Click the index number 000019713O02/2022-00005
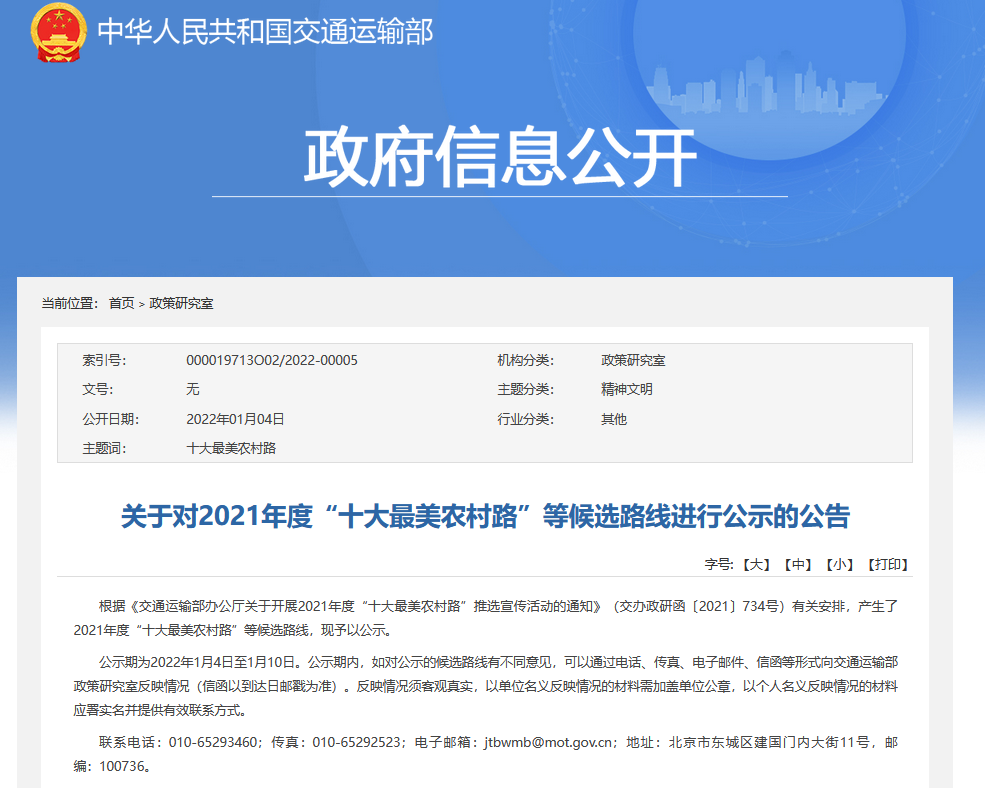 [272, 360]
